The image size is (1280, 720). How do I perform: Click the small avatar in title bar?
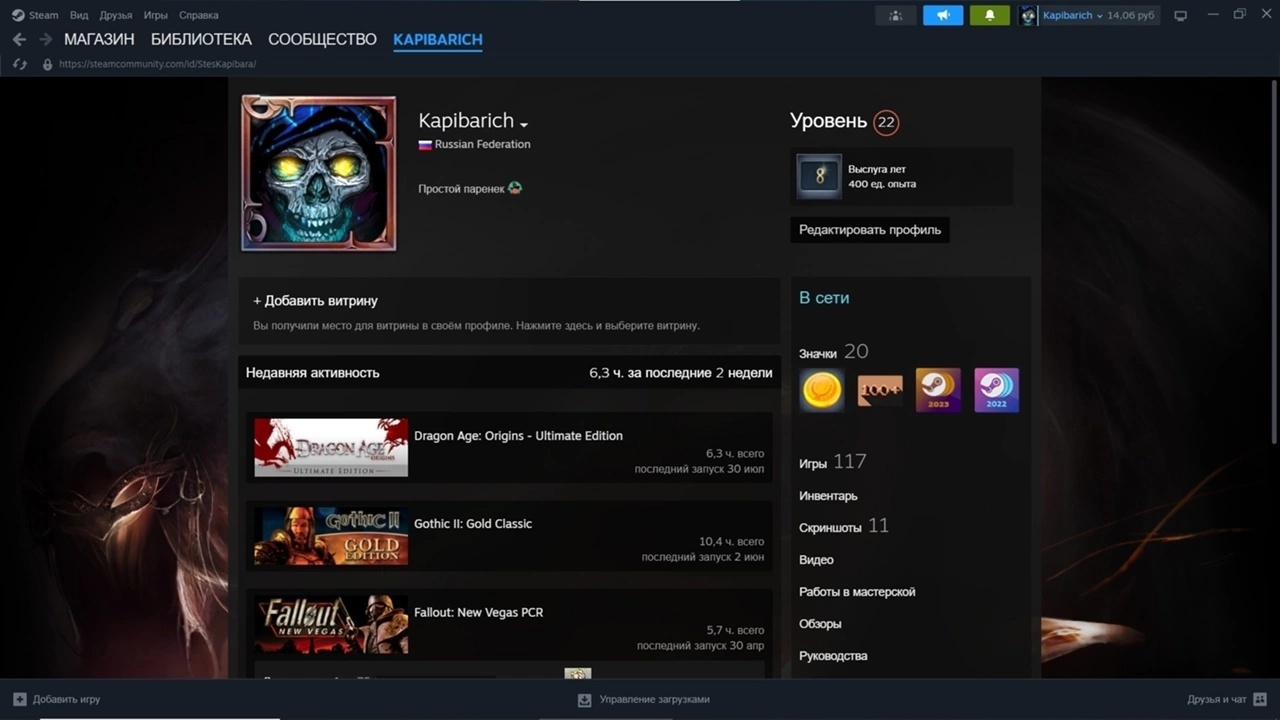click(x=1028, y=16)
